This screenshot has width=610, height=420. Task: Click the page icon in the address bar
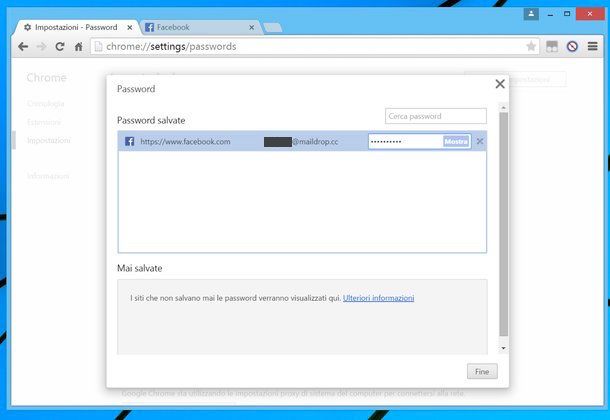pyautogui.click(x=99, y=47)
